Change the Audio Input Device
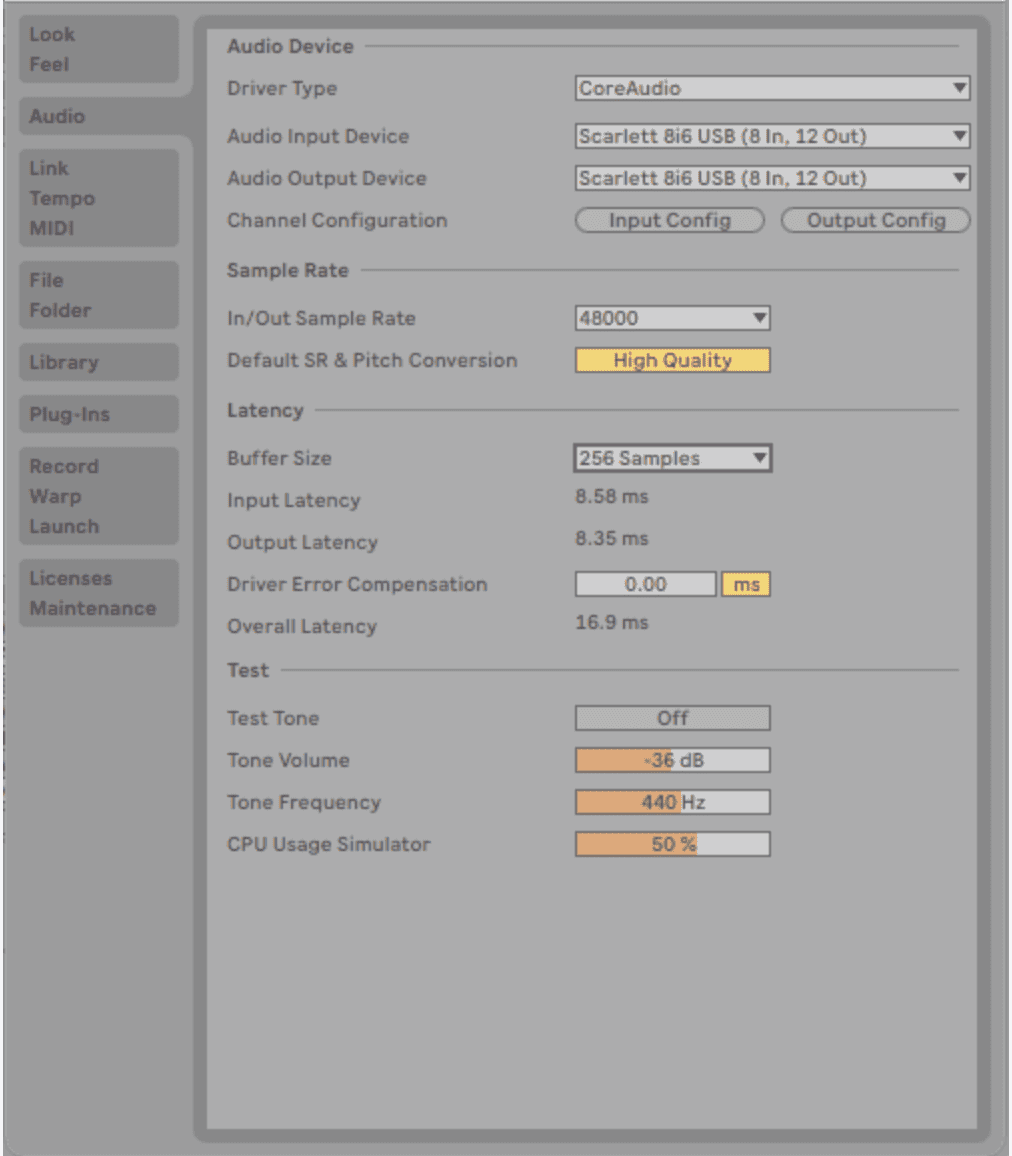1012x1156 pixels. (x=772, y=137)
